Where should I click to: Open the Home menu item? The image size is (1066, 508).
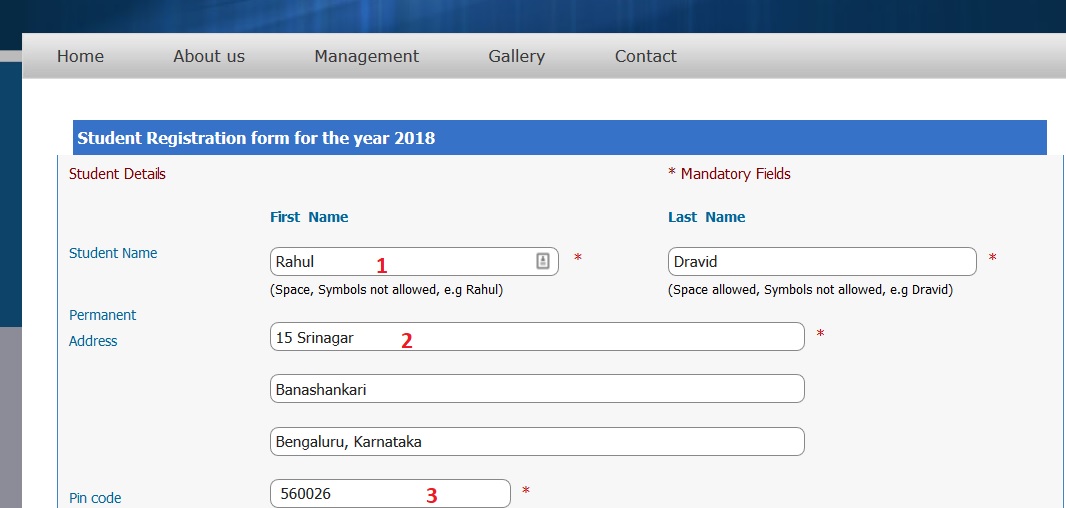click(x=80, y=56)
